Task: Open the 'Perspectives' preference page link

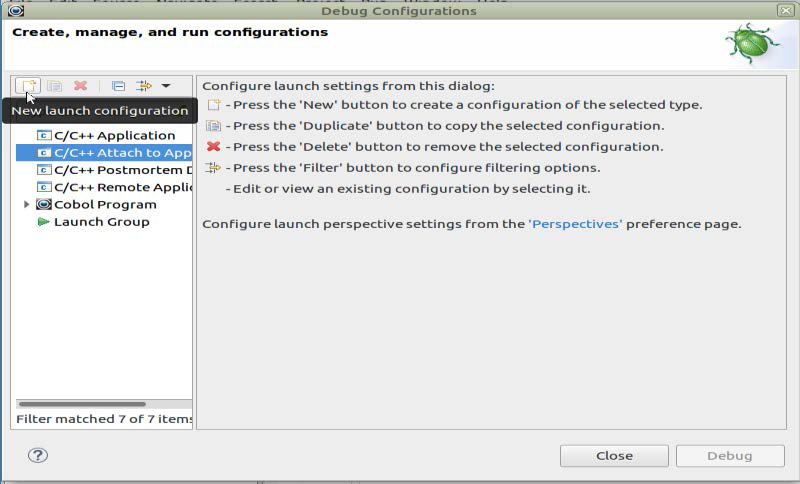Action: pyautogui.click(x=576, y=224)
